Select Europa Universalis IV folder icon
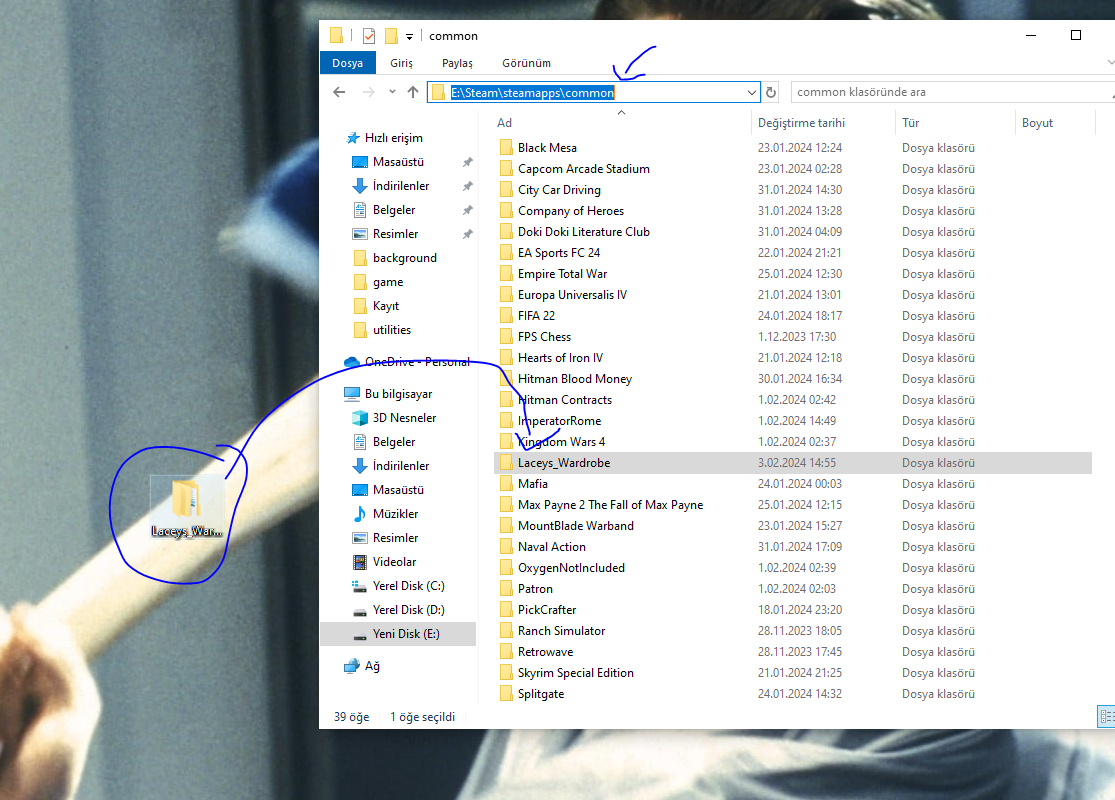Image resolution: width=1115 pixels, height=800 pixels. coord(506,294)
